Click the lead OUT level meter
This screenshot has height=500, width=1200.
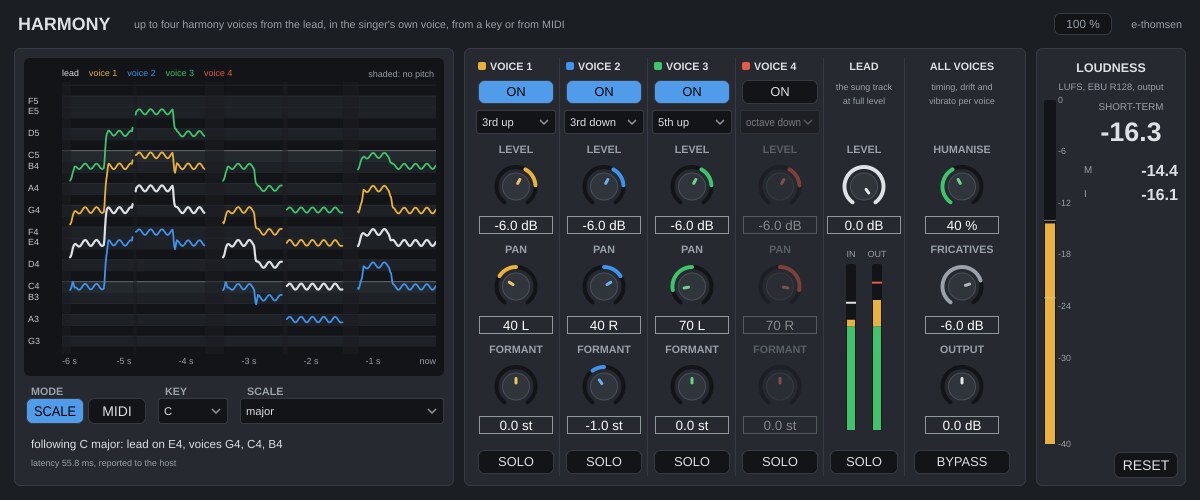coord(877,347)
